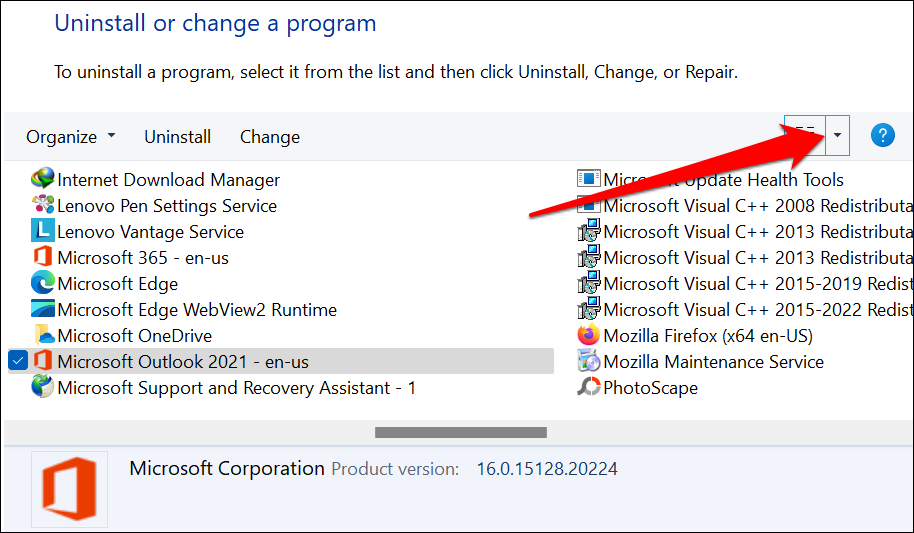Click Uninstall in the toolbar
The height and width of the screenshot is (533, 914).
coord(177,137)
